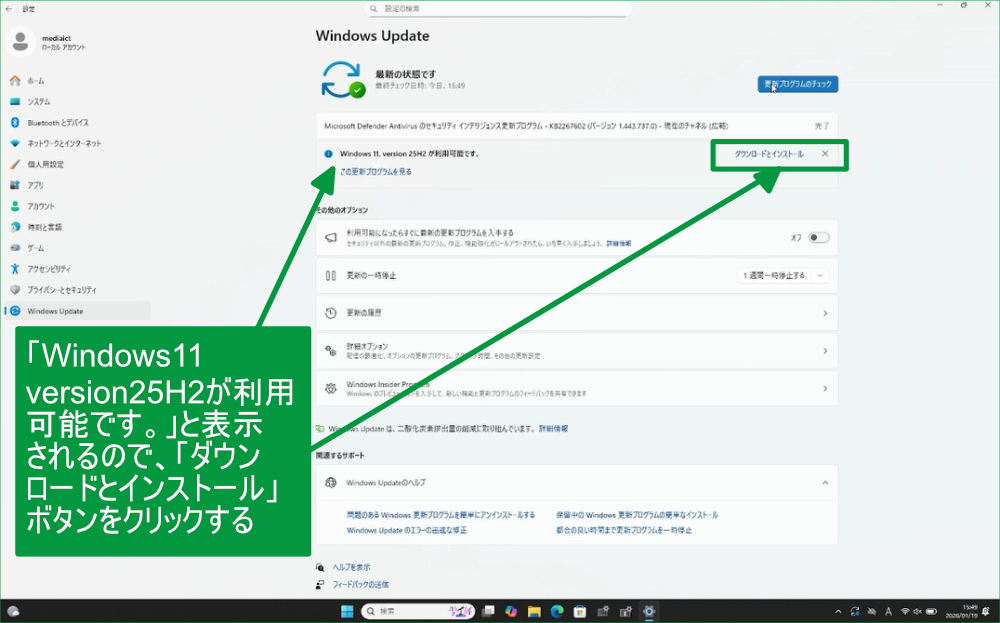Go back using the arrow at top-left
Viewport: 1000px width, 623px height.
[9, 8]
